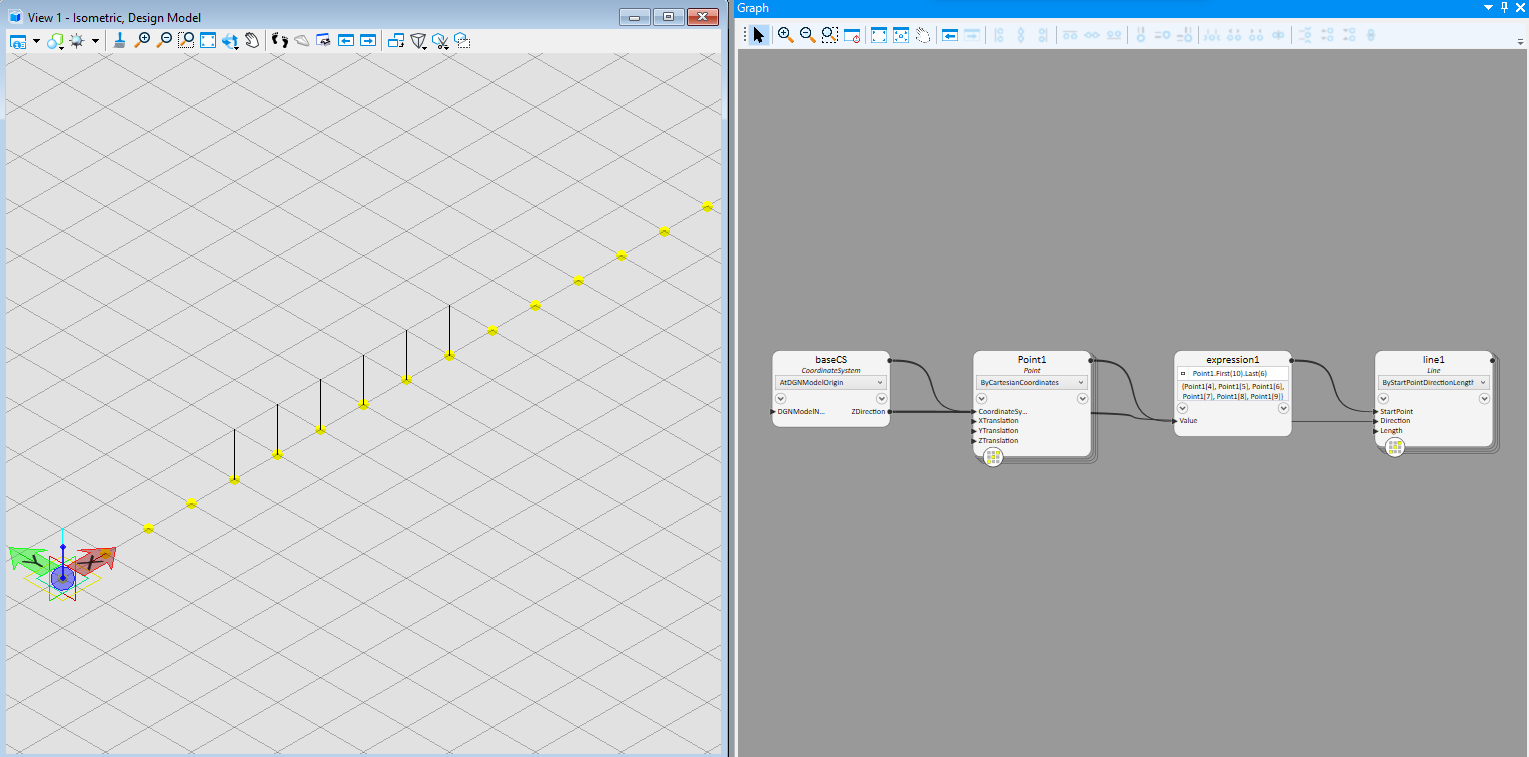Fit View in View 1 toolbar
Viewport: 1529px width, 757px height.
208,41
